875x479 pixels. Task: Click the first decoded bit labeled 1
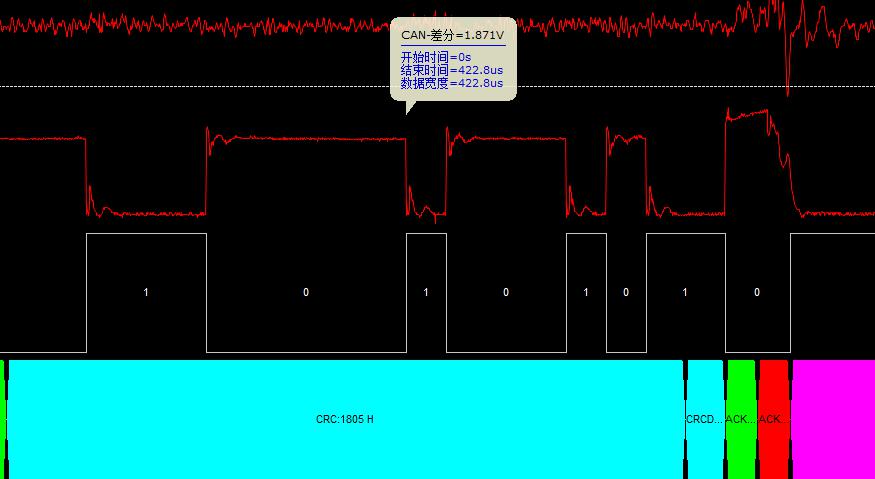146,292
